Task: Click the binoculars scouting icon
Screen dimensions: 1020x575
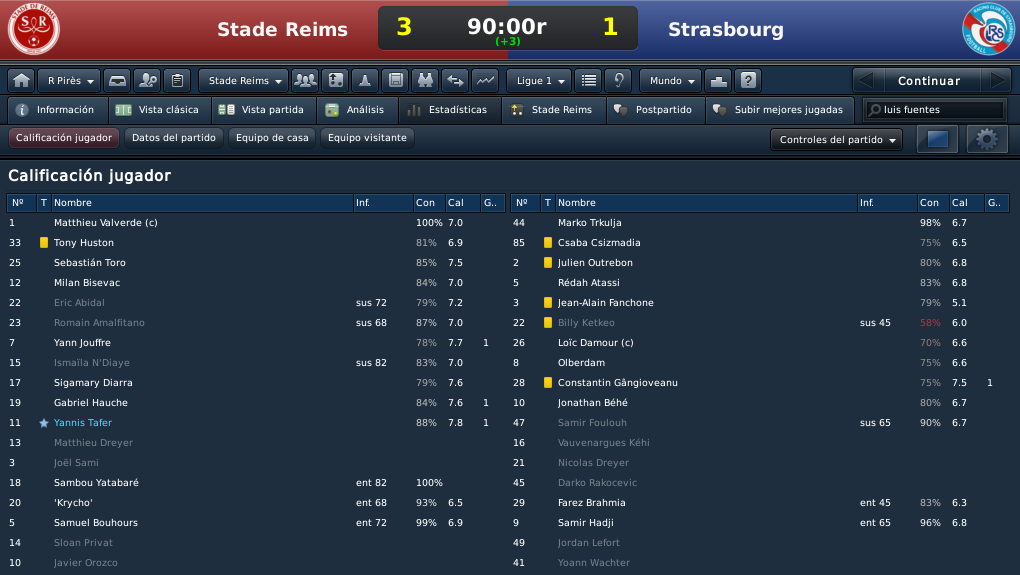Action: pyautogui.click(x=425, y=81)
